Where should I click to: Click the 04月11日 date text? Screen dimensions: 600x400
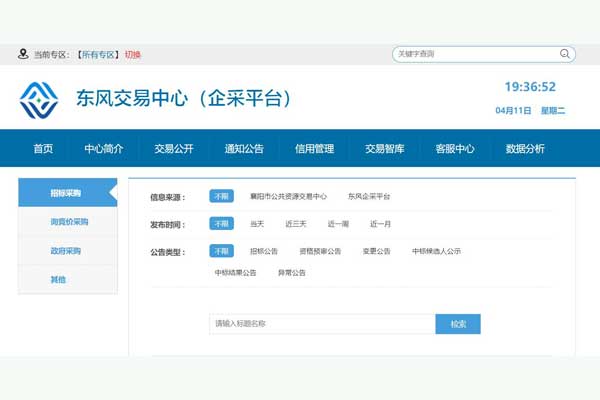[513, 111]
